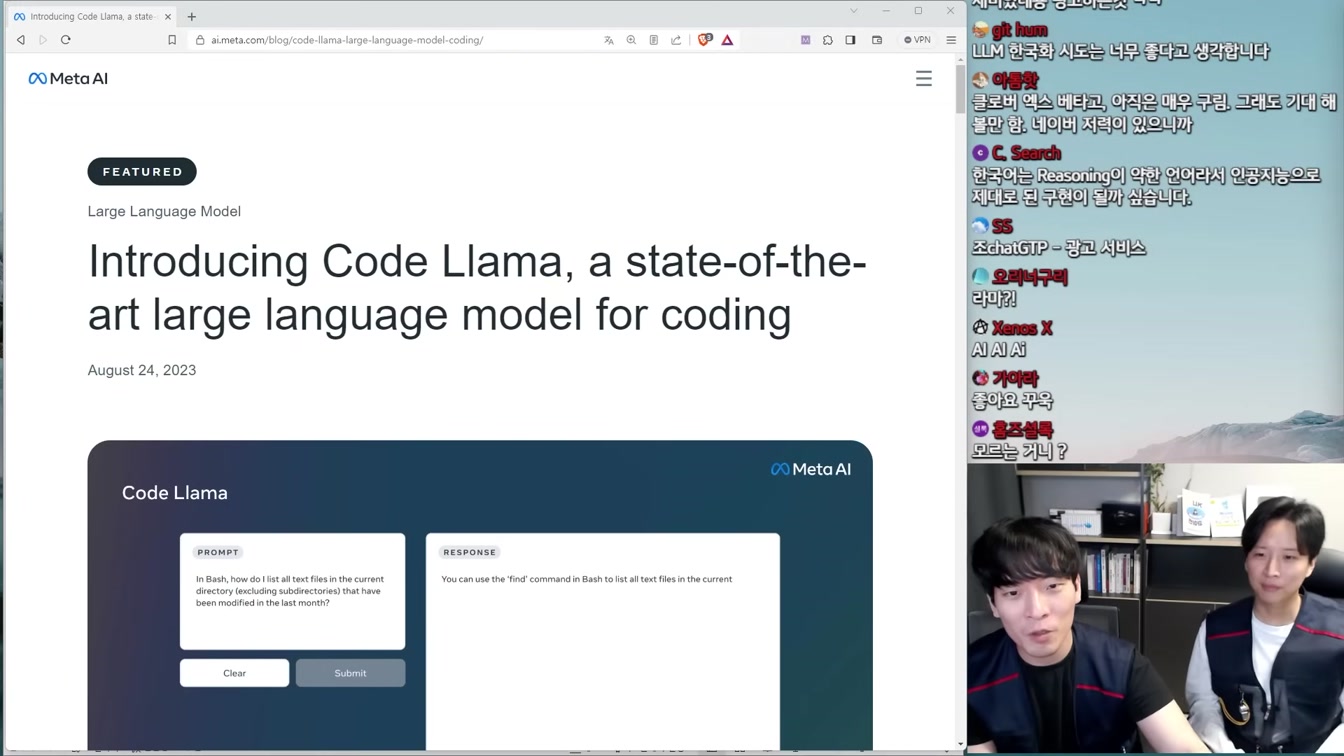Go forward using the forward arrow
This screenshot has width=1344, height=756.
43,40
